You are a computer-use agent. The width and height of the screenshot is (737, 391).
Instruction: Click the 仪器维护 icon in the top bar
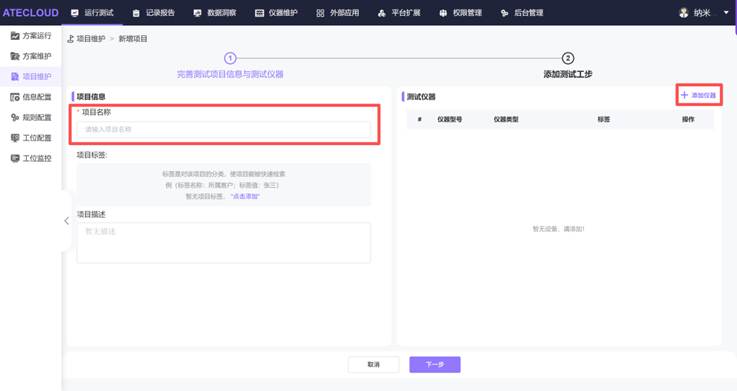(259, 13)
